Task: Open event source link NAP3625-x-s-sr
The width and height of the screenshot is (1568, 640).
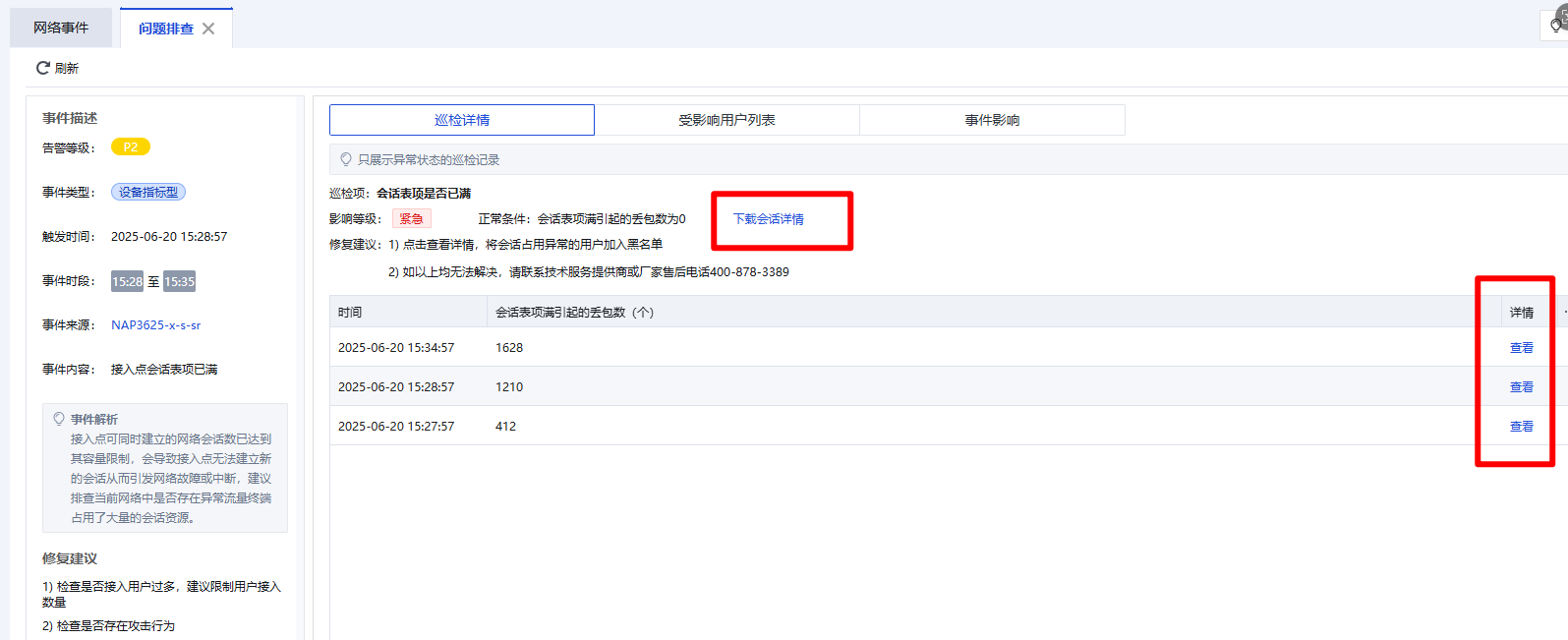Action: tap(155, 325)
